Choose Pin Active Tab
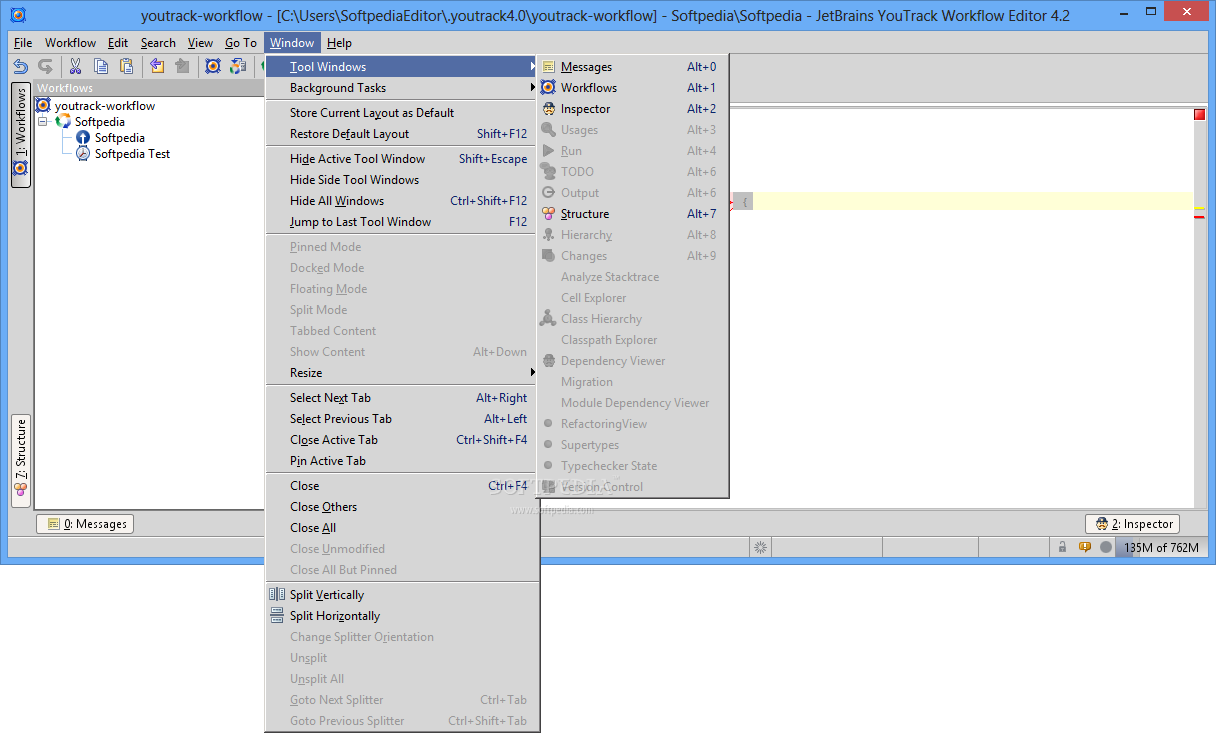1216x733 pixels. point(402,461)
